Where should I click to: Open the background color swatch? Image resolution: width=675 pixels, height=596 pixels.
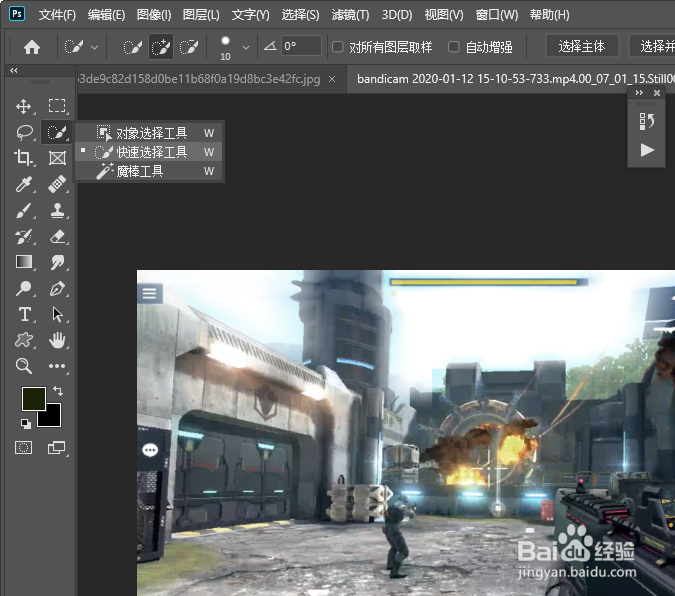click(x=53, y=418)
